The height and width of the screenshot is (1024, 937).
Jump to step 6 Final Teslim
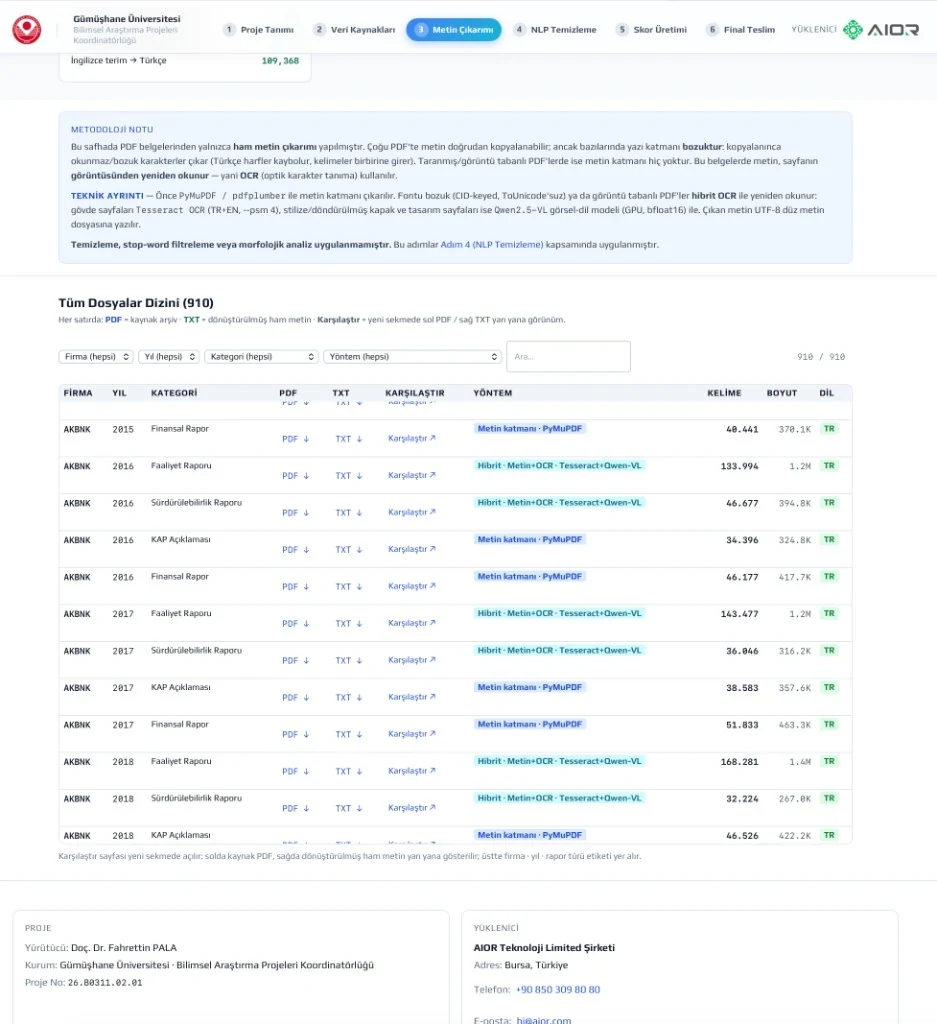pos(741,29)
